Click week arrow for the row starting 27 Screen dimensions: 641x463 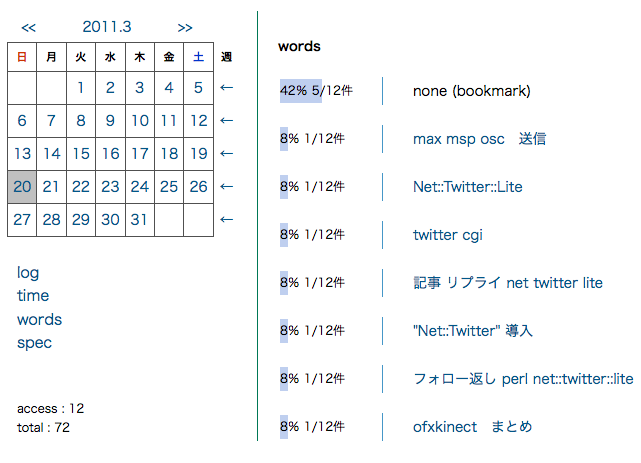(x=227, y=220)
